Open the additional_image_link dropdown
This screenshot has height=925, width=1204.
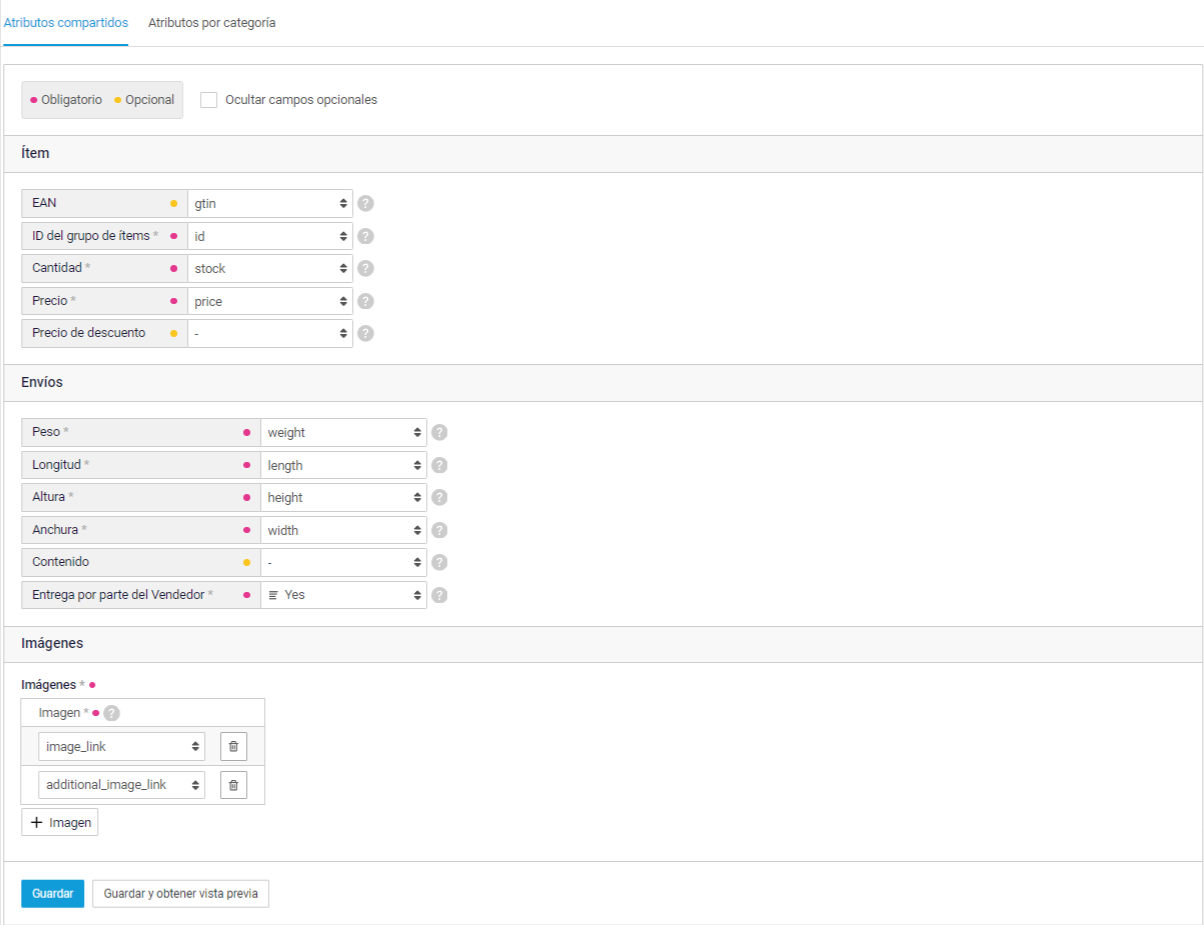122,785
